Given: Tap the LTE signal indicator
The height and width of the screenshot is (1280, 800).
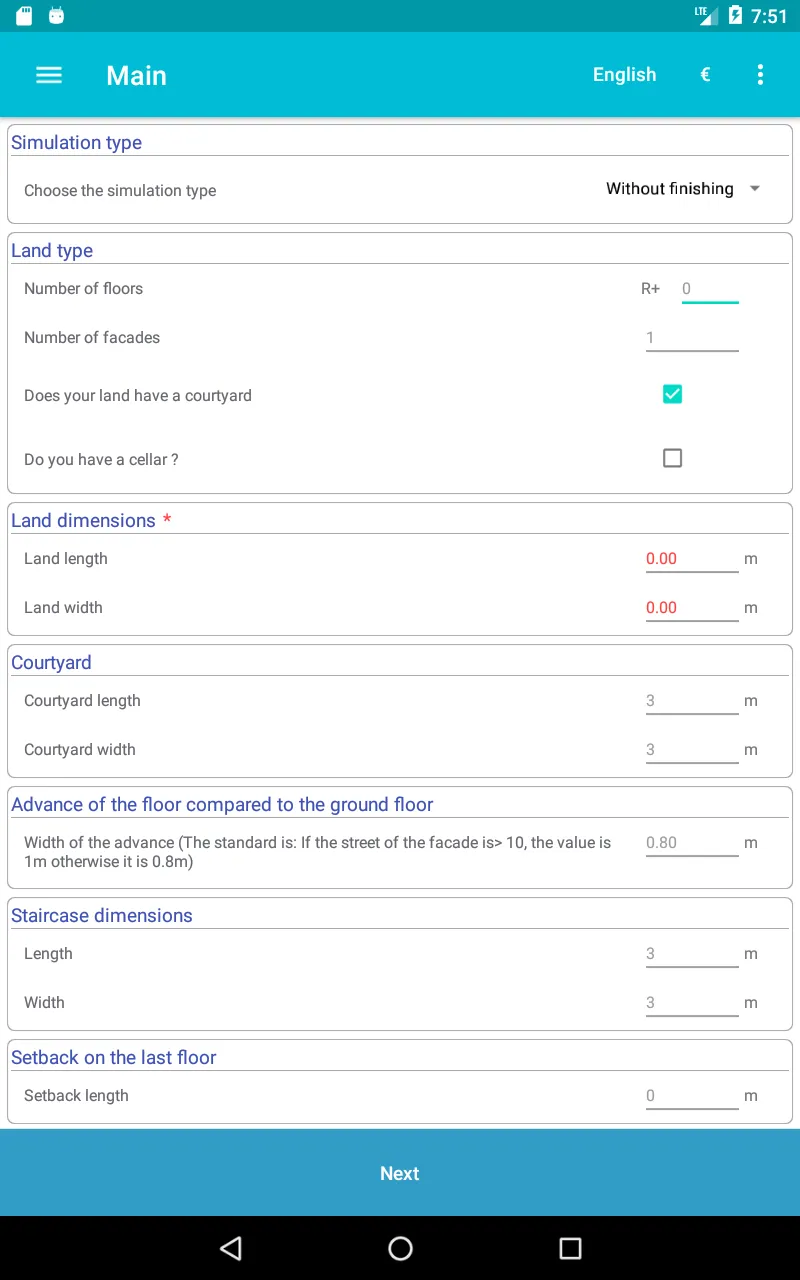Looking at the screenshot, I should click(706, 16).
